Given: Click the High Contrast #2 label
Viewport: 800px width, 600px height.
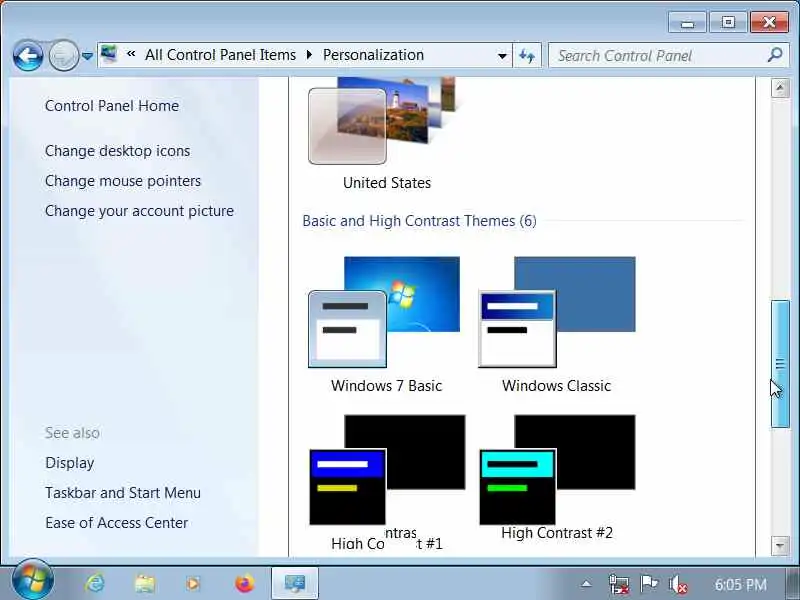Looking at the screenshot, I should coord(557,533).
